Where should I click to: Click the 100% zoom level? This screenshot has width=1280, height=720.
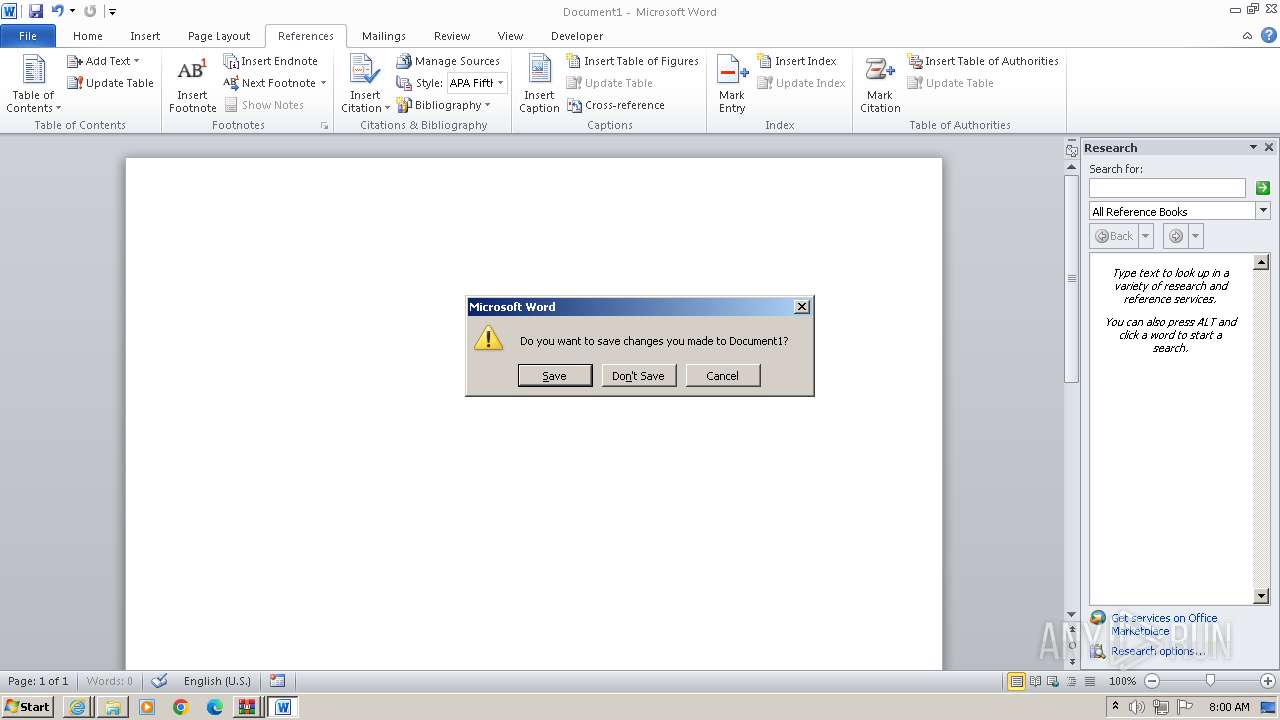point(1122,681)
